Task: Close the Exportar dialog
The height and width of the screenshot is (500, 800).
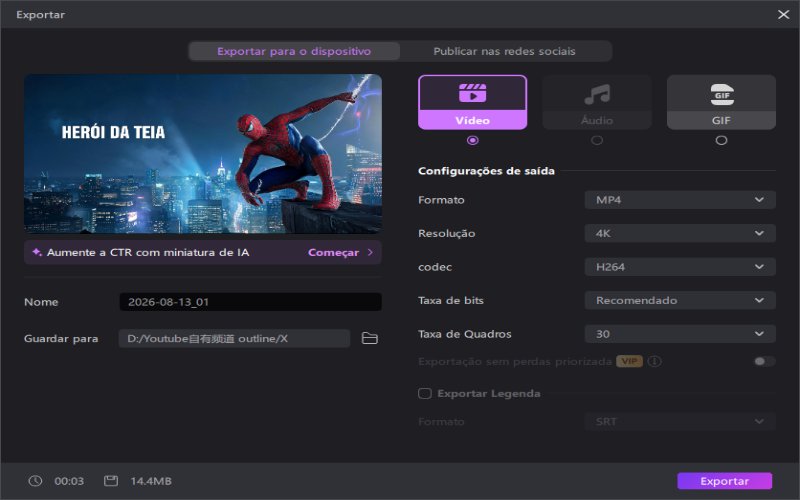Action: point(784,14)
